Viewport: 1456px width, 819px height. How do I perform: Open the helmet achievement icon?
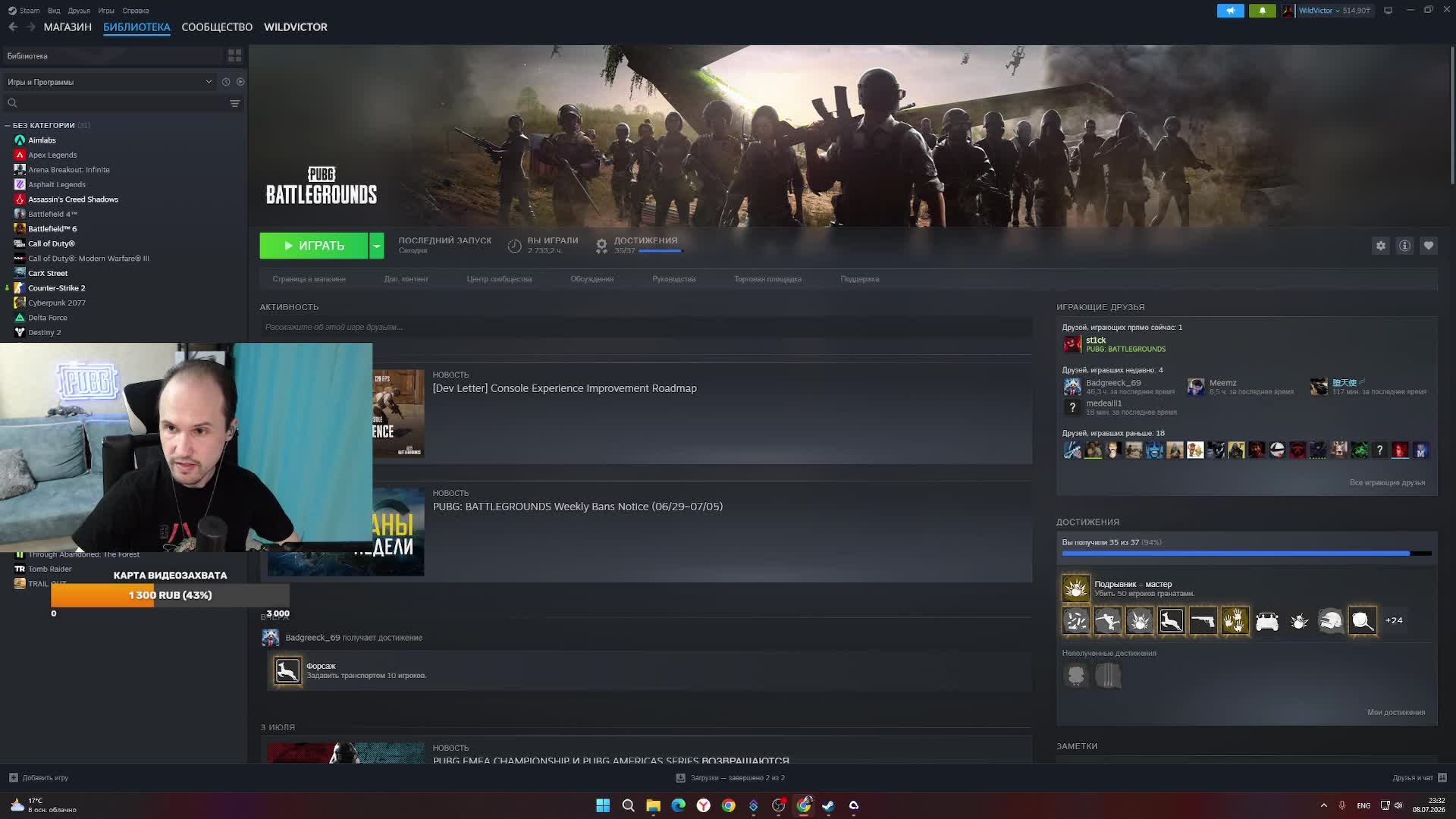tap(1330, 621)
